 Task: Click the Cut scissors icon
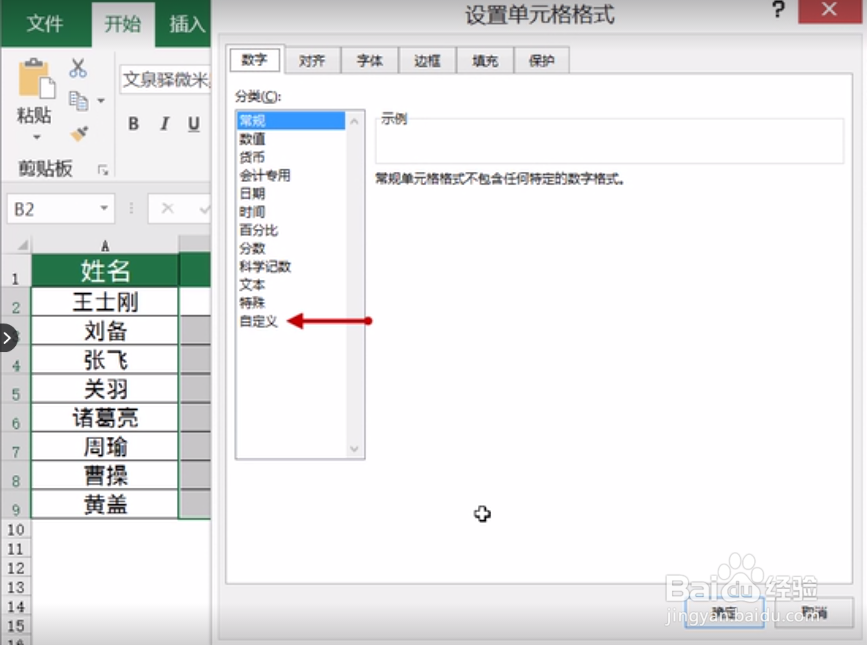point(78,69)
